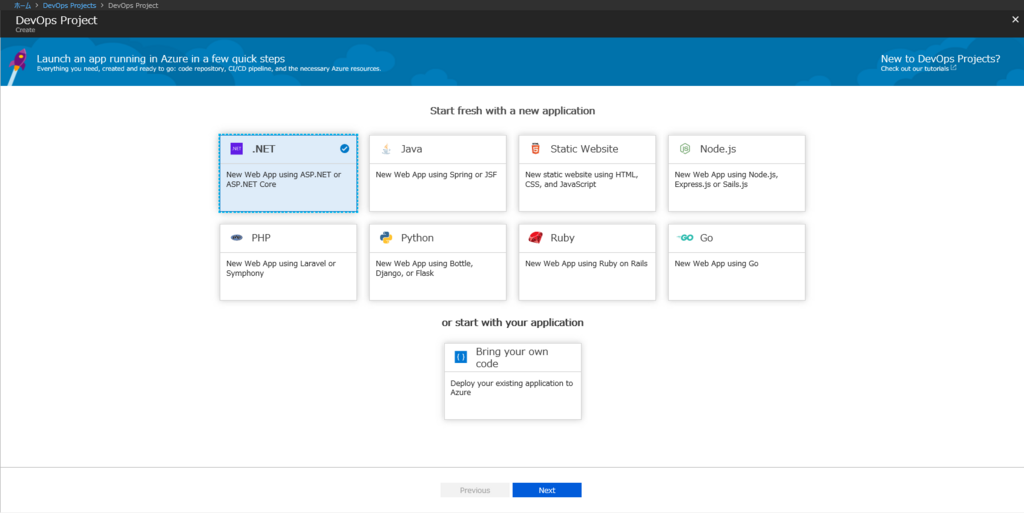This screenshot has height=513, width=1024.
Task: Open the Check out our tutorials link
Action: [914, 69]
